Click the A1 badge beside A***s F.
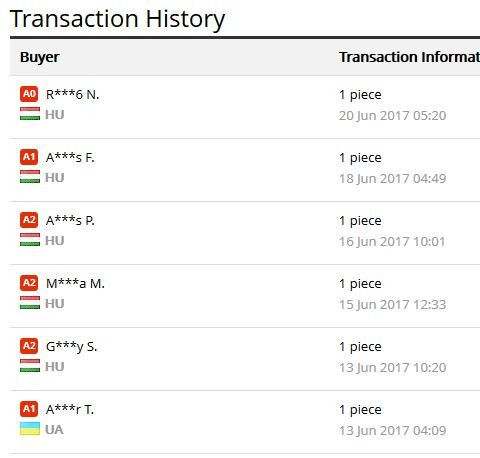This screenshot has width=480, height=458. coord(29,157)
